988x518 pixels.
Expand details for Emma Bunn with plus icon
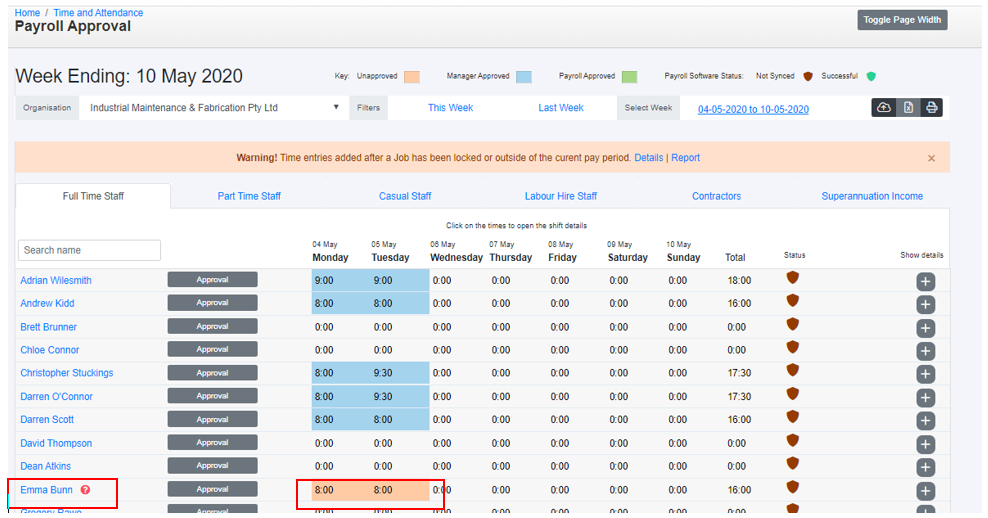(925, 491)
